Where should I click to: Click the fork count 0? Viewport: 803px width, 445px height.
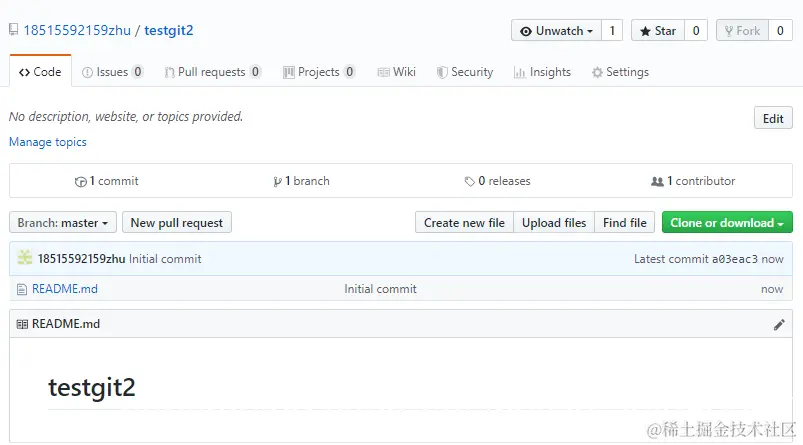point(780,31)
